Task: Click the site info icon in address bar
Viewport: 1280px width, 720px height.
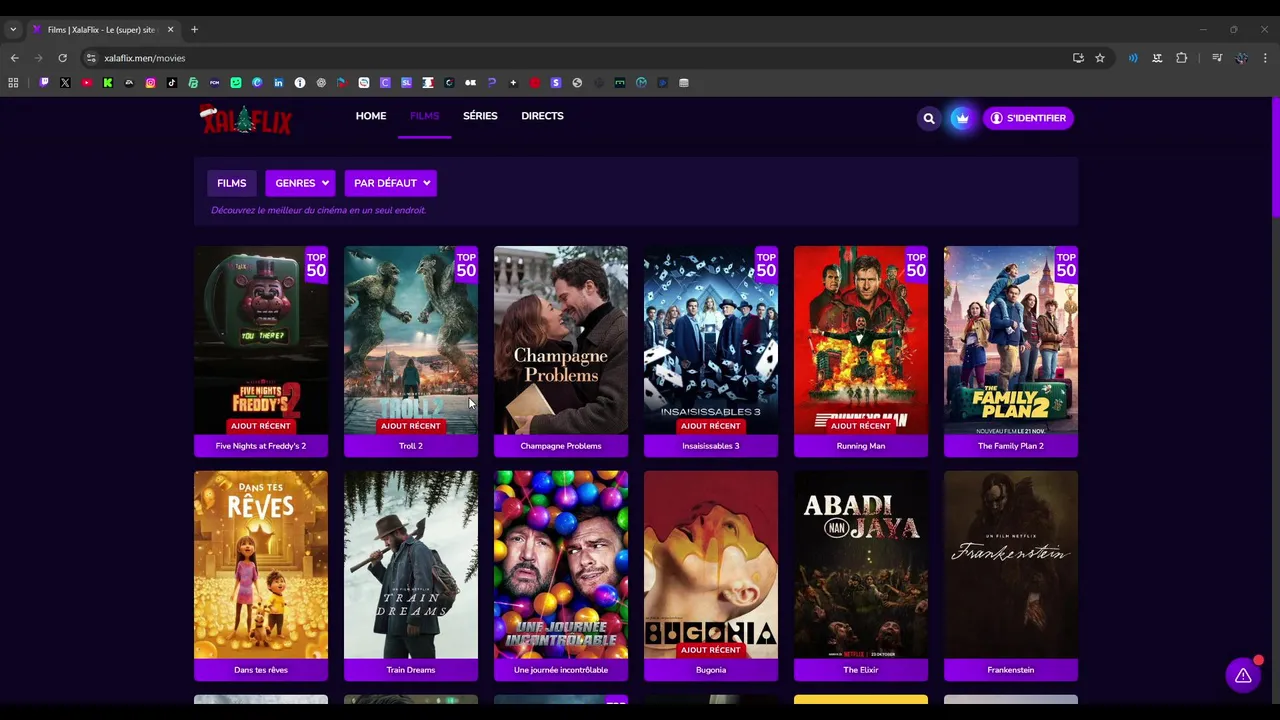Action: [91, 58]
